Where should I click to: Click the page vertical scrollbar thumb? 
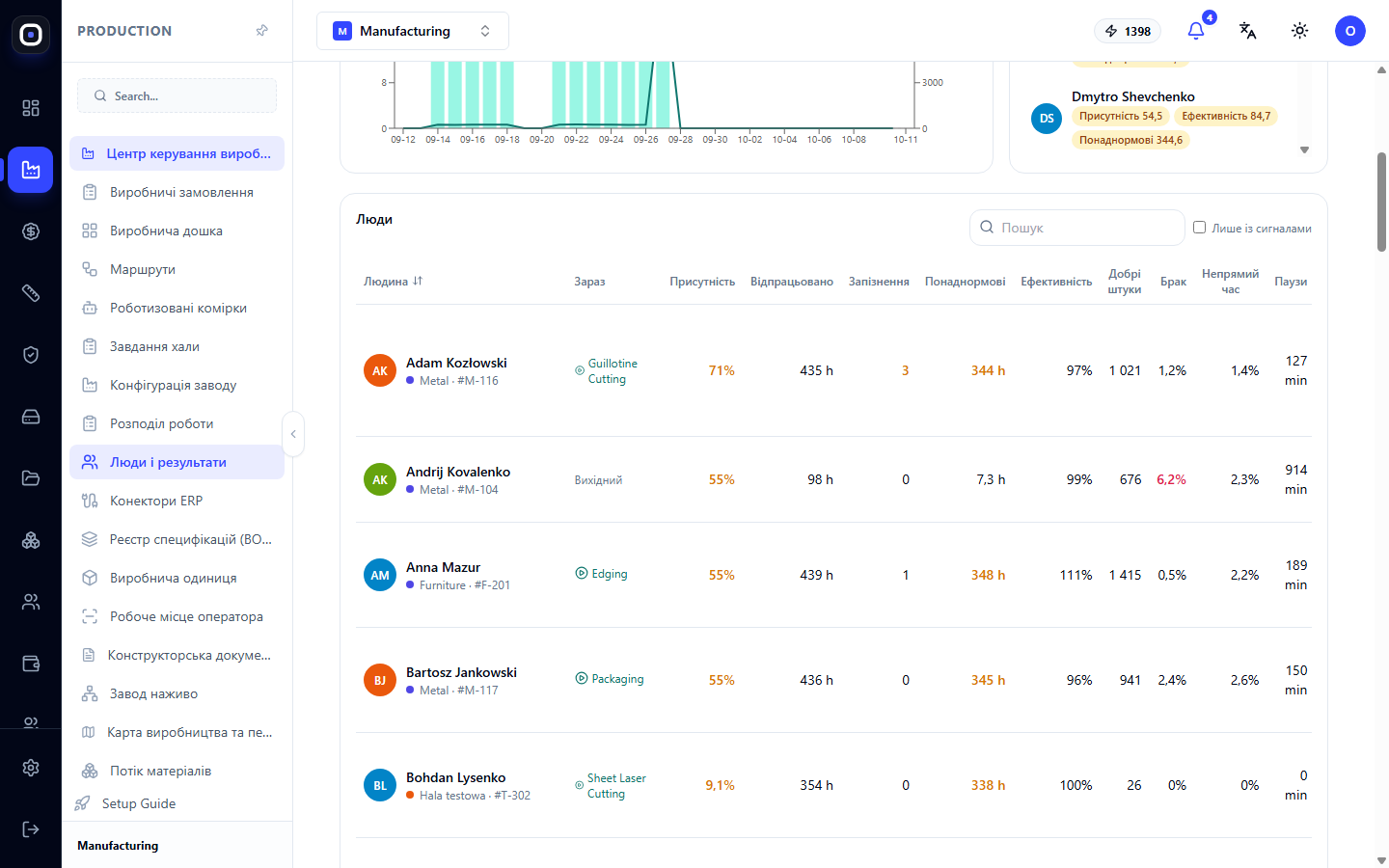[x=1381, y=203]
